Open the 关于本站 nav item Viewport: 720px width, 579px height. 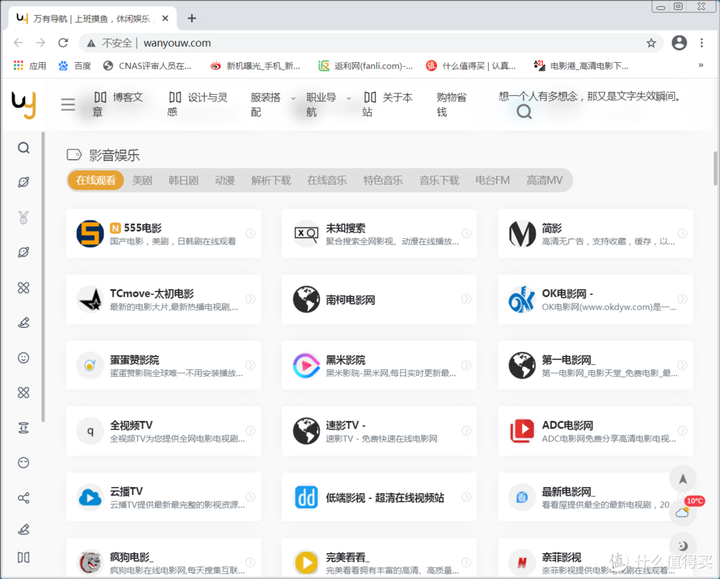388,105
